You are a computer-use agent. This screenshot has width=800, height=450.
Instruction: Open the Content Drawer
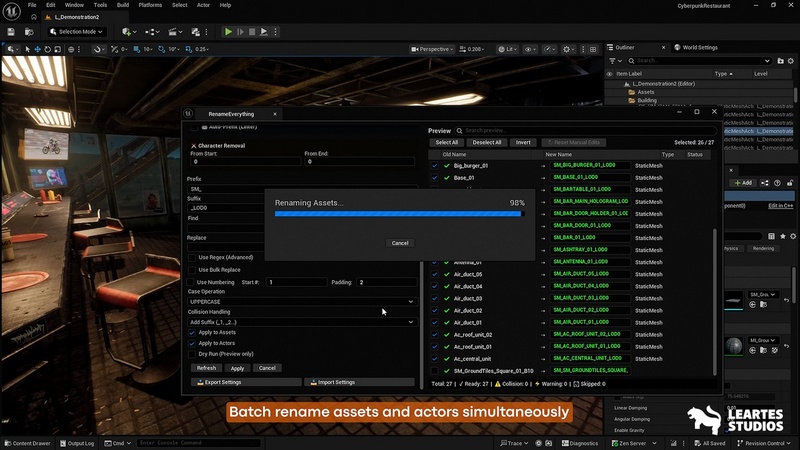[27, 443]
